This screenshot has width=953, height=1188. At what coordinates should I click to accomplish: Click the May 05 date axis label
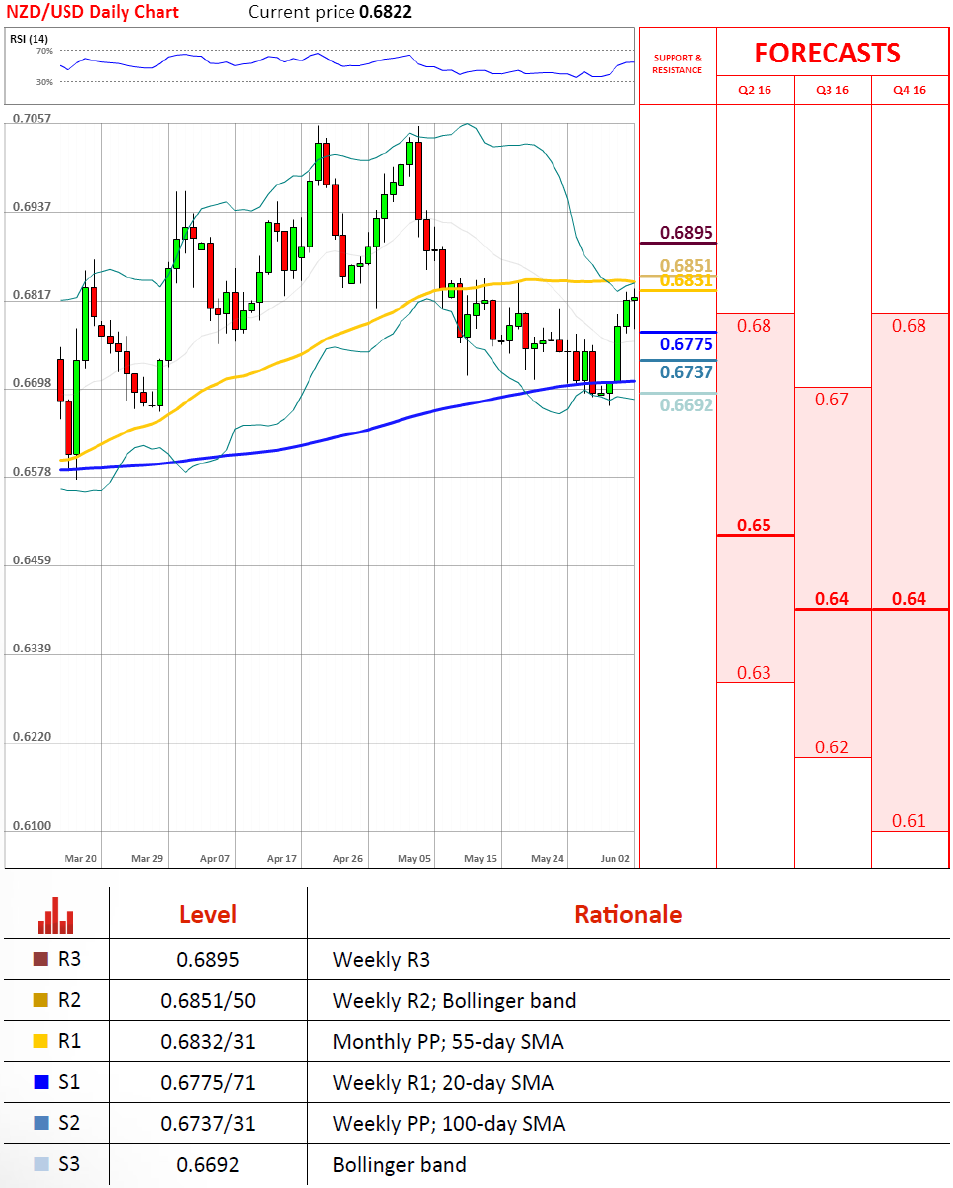pyautogui.click(x=414, y=858)
